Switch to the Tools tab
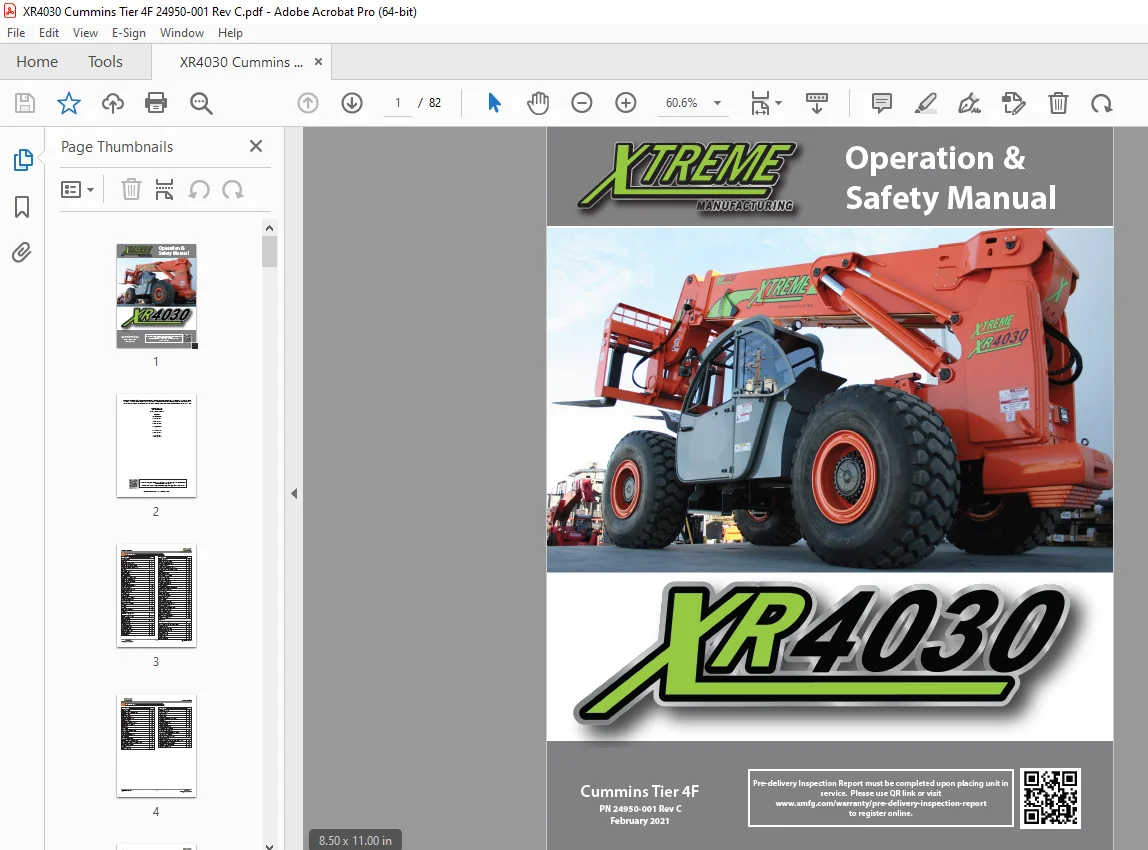Image resolution: width=1148 pixels, height=850 pixels. pos(105,62)
